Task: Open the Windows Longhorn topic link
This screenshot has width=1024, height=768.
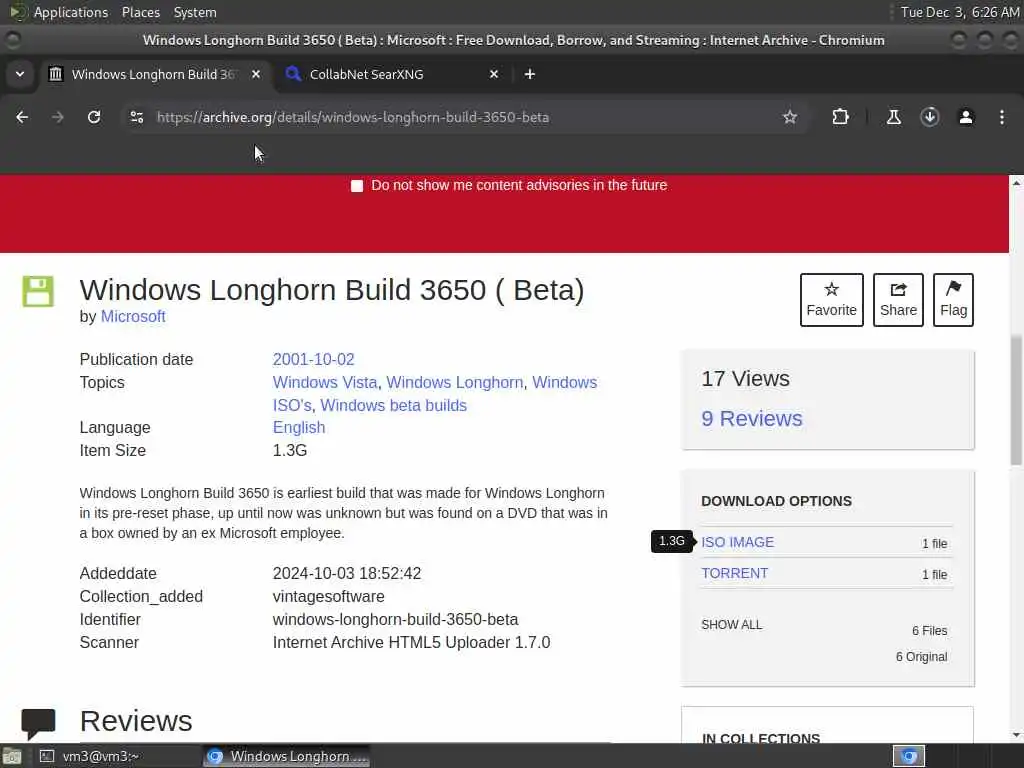Action: click(455, 382)
